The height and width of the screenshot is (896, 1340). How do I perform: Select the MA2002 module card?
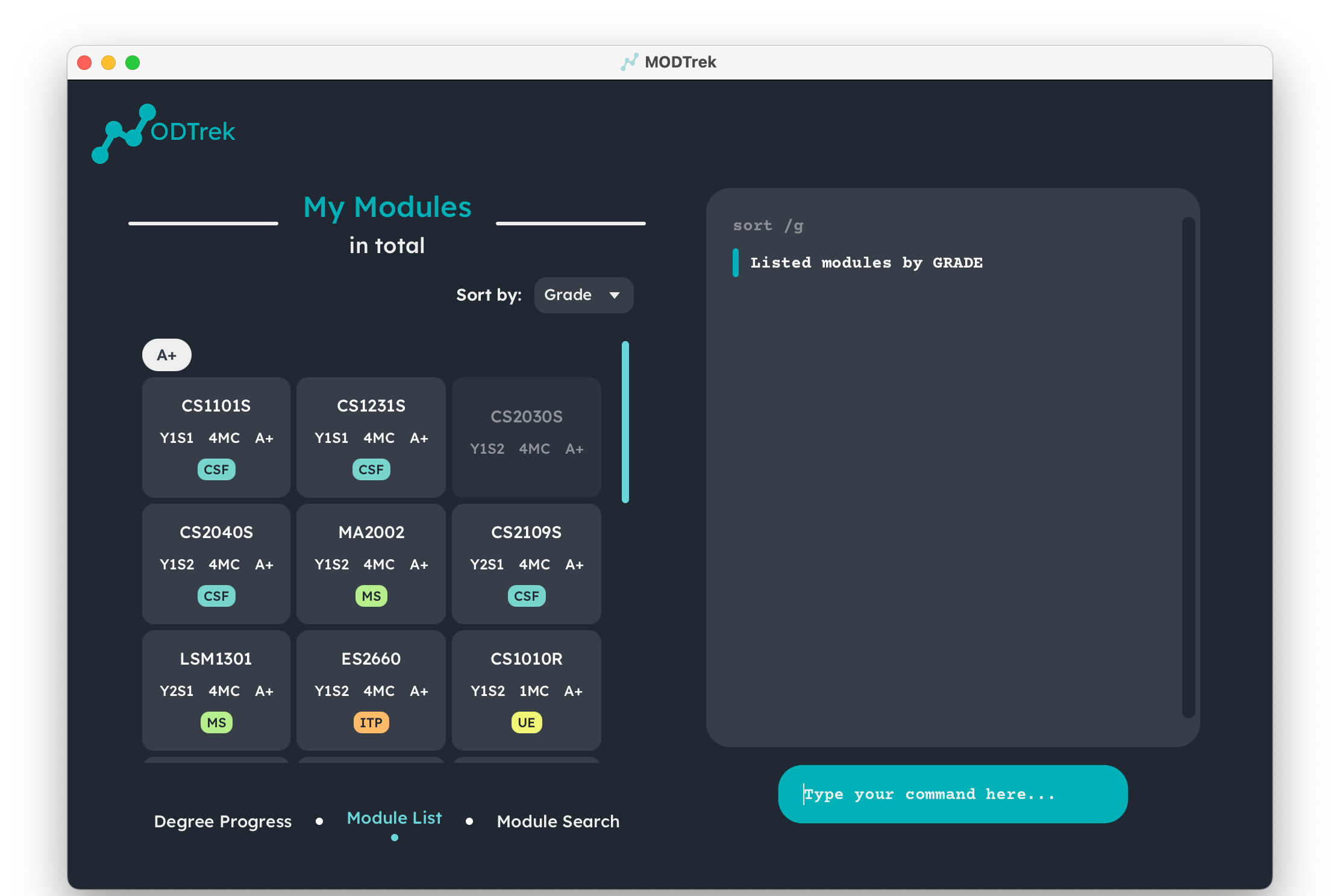pyautogui.click(x=371, y=564)
